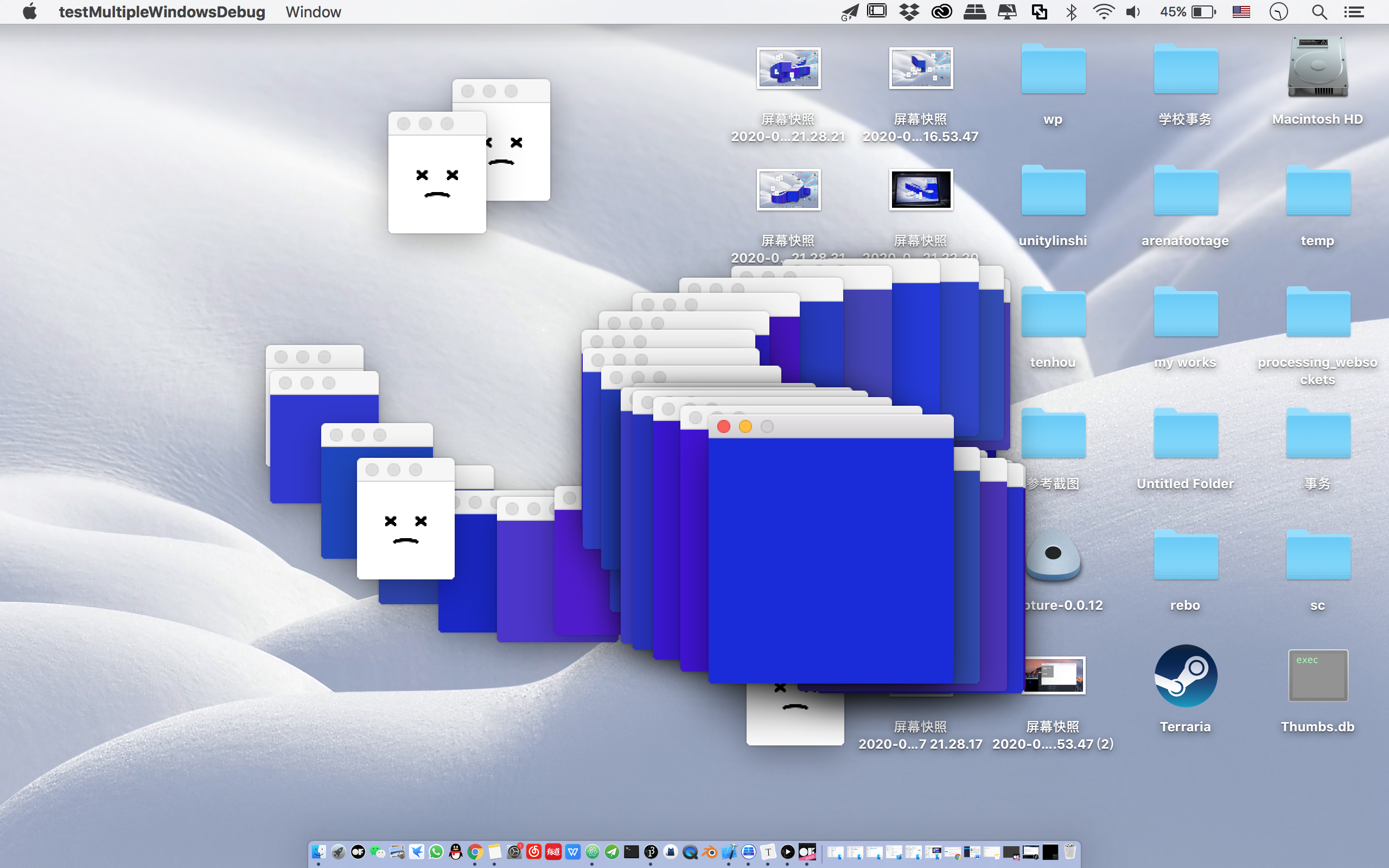
Task: Open Notification Center list icon
Action: point(1354,11)
